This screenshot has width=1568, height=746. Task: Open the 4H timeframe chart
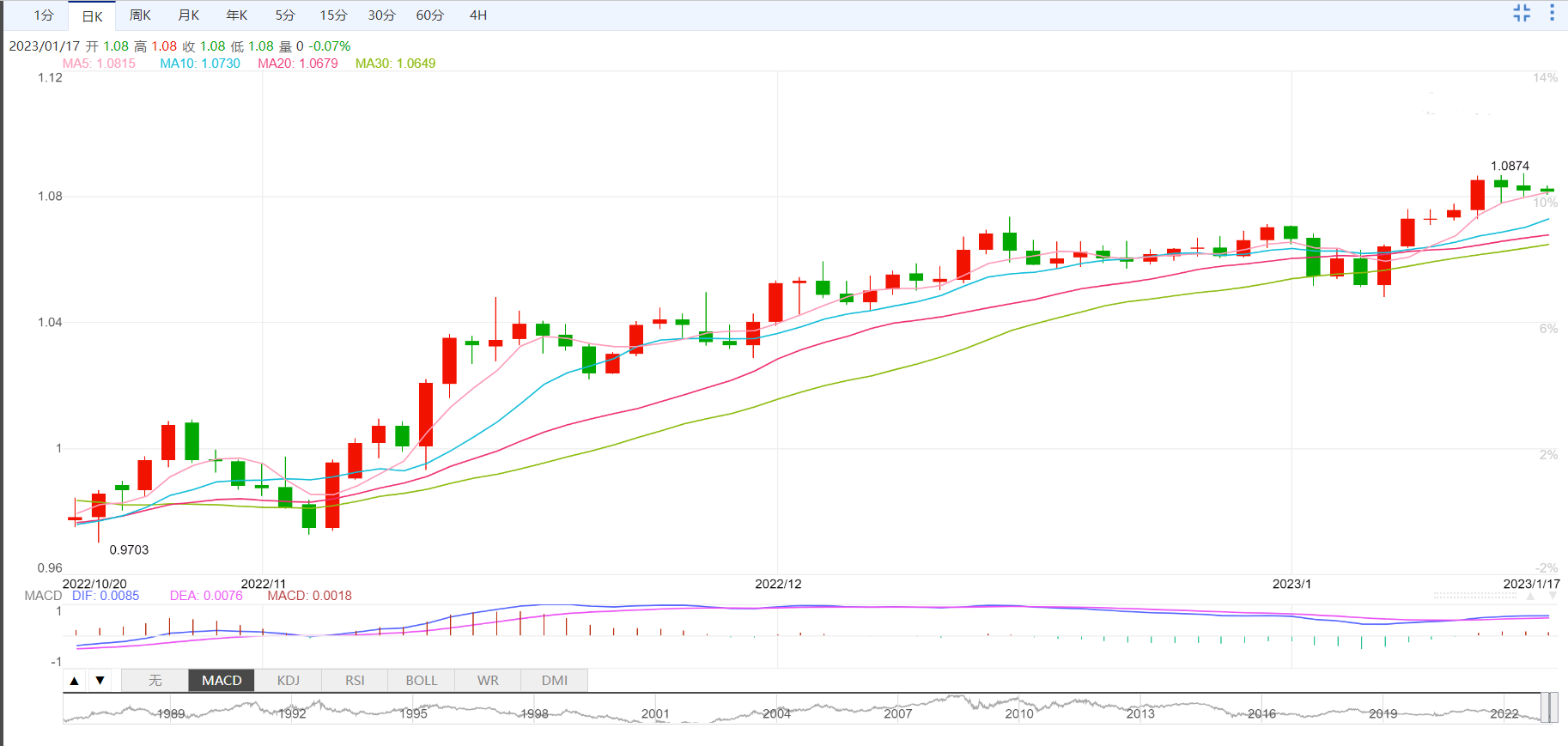(x=478, y=15)
